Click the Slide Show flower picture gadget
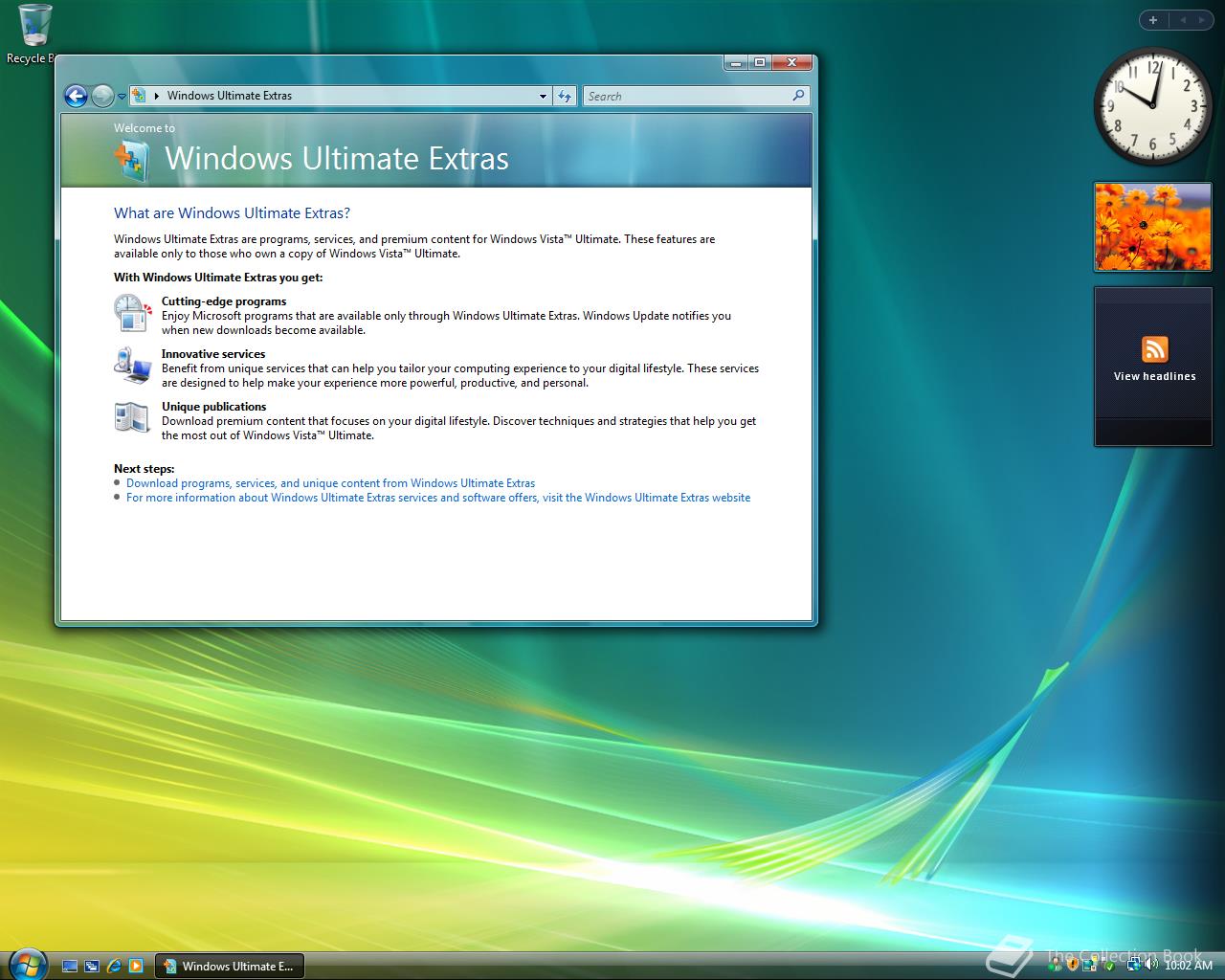Image resolution: width=1225 pixels, height=980 pixels. point(1153,227)
